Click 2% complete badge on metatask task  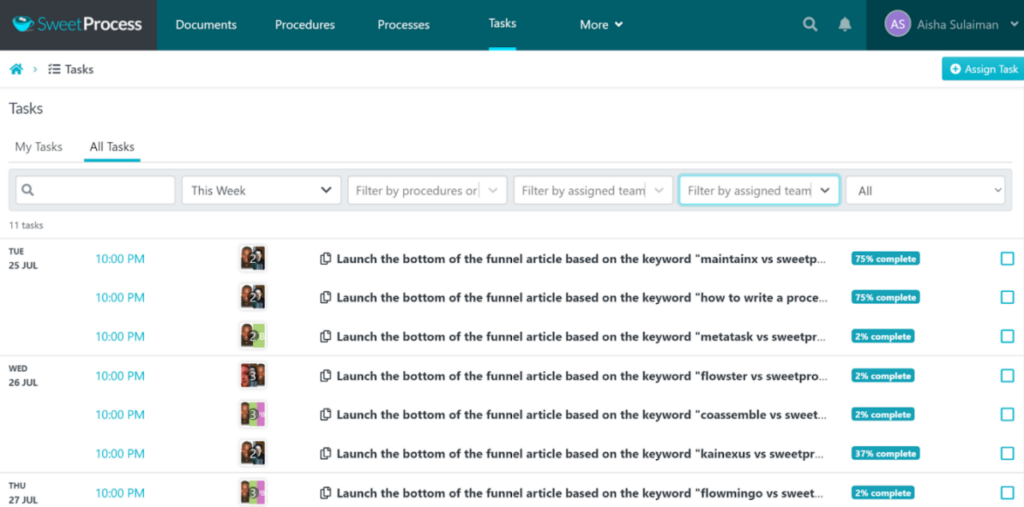click(882, 336)
